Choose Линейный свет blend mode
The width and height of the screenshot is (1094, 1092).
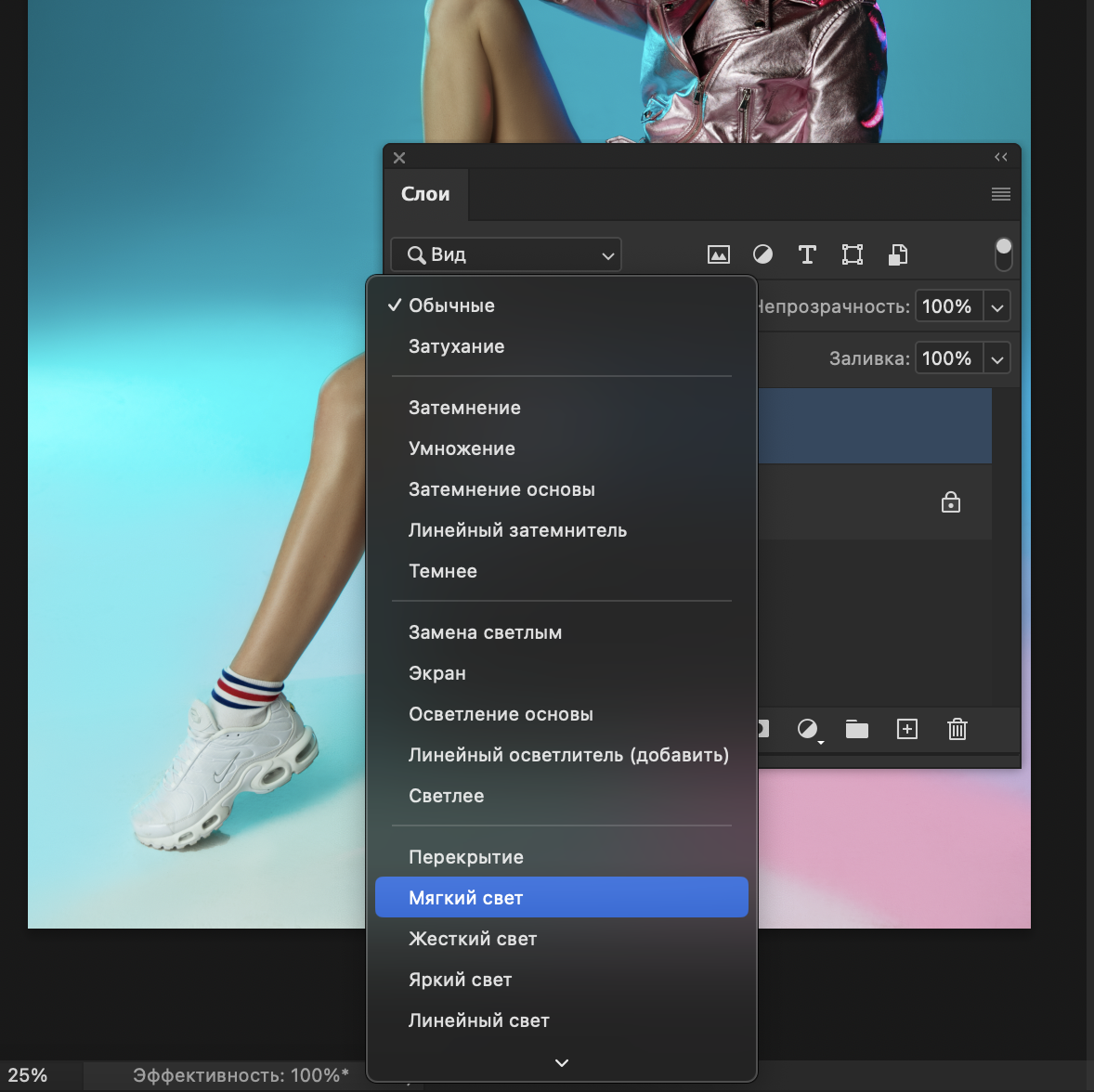(562, 1020)
